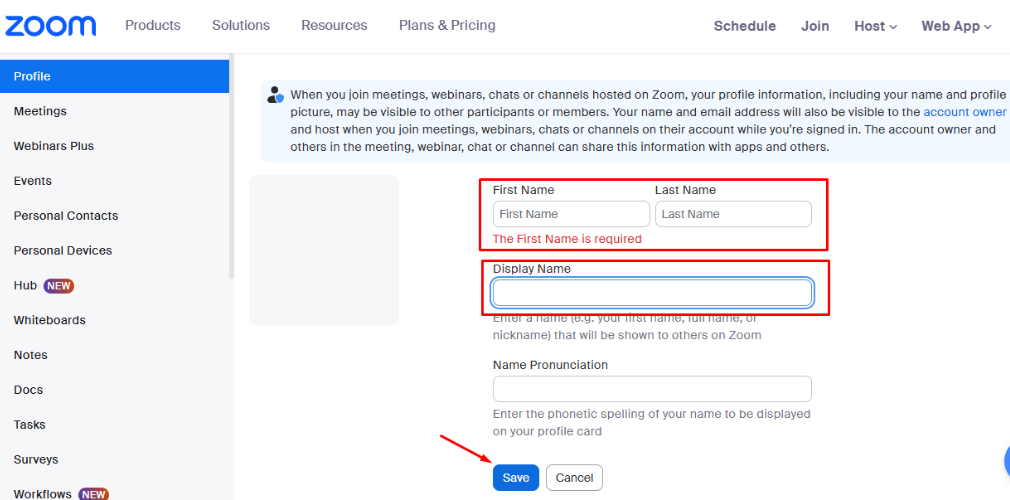
Task: Click the Schedule link
Action: 744,26
